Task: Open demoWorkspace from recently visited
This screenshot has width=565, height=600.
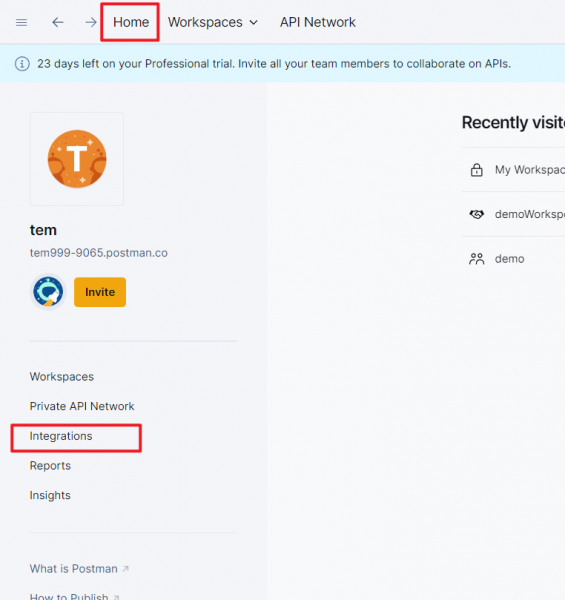Action: (x=529, y=214)
